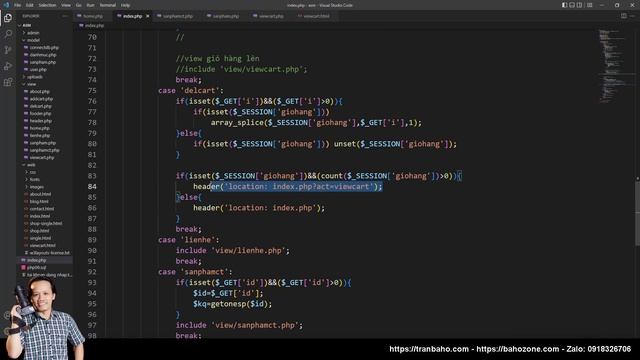
Task: Open the php00.sql file
Action: (36, 268)
